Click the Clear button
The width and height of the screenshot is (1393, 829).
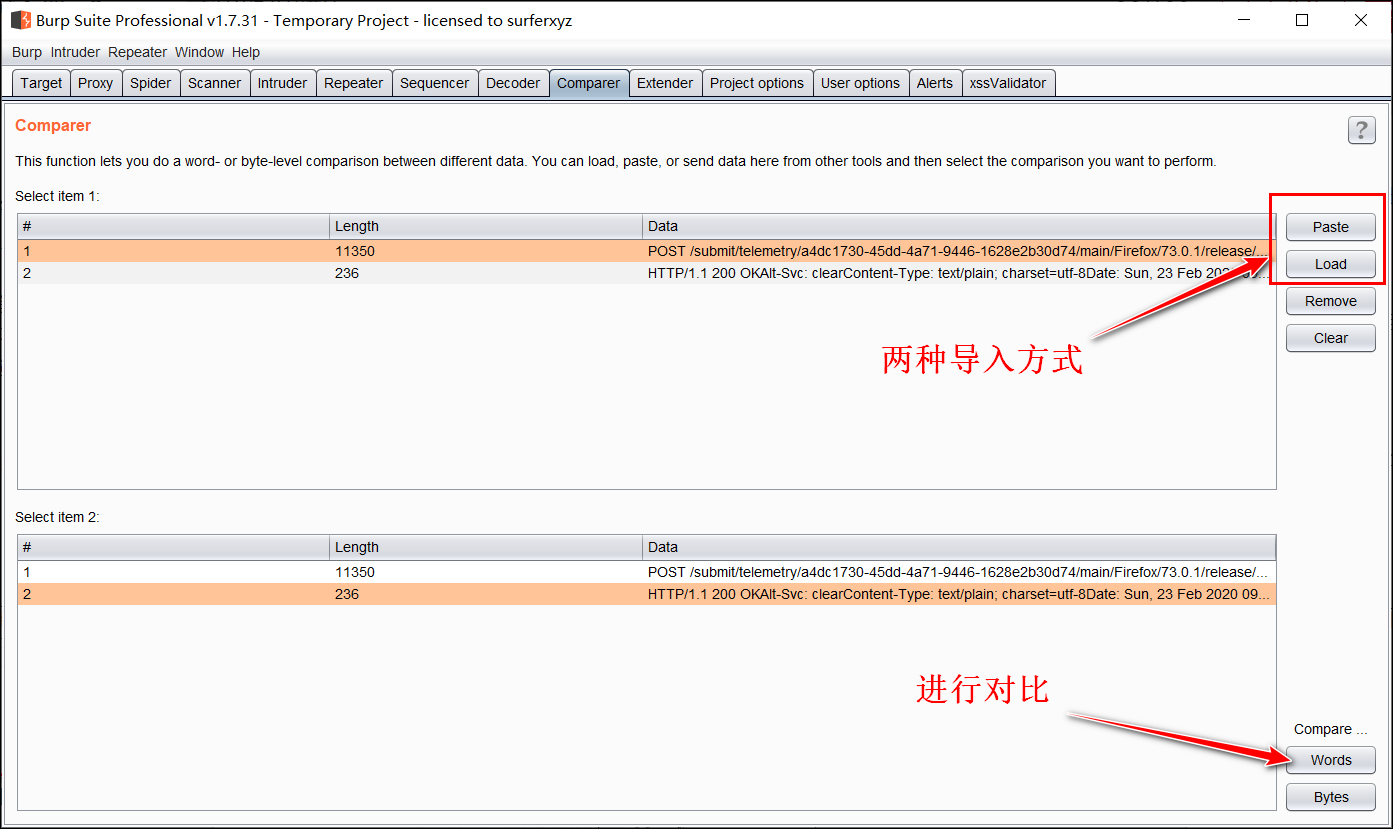coord(1330,338)
